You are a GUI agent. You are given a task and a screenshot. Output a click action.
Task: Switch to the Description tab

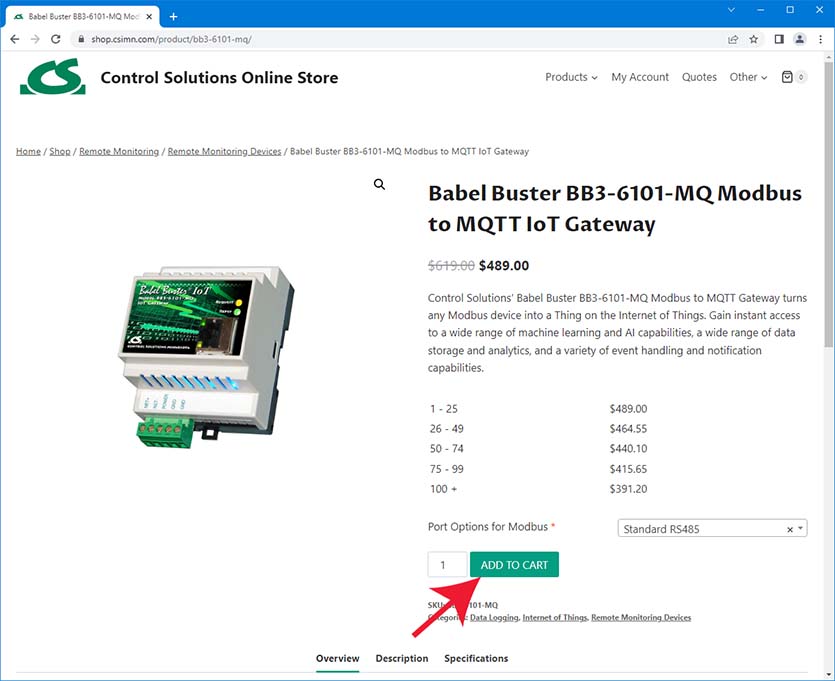tap(402, 658)
